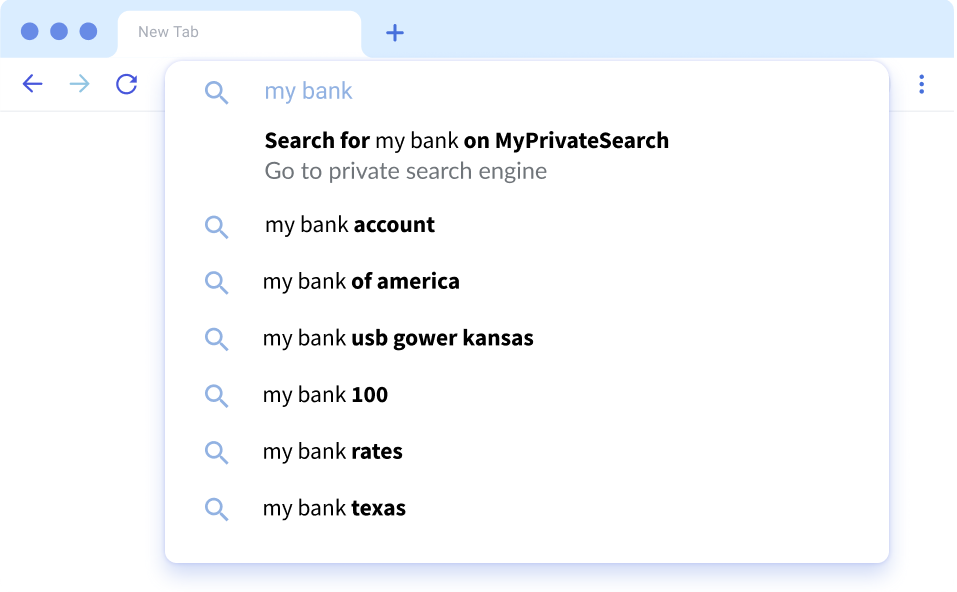Viewport: 957px width, 592px height.
Task: Open a new tab with the plus icon
Action: [x=395, y=33]
